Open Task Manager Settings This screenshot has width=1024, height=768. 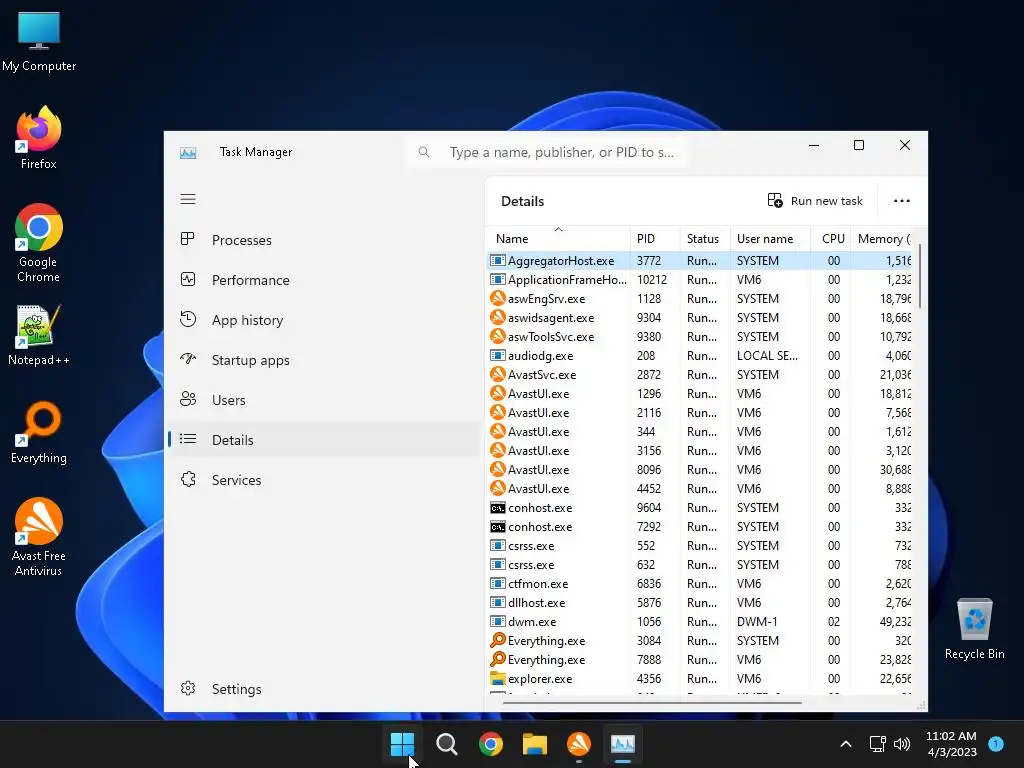[323, 689]
